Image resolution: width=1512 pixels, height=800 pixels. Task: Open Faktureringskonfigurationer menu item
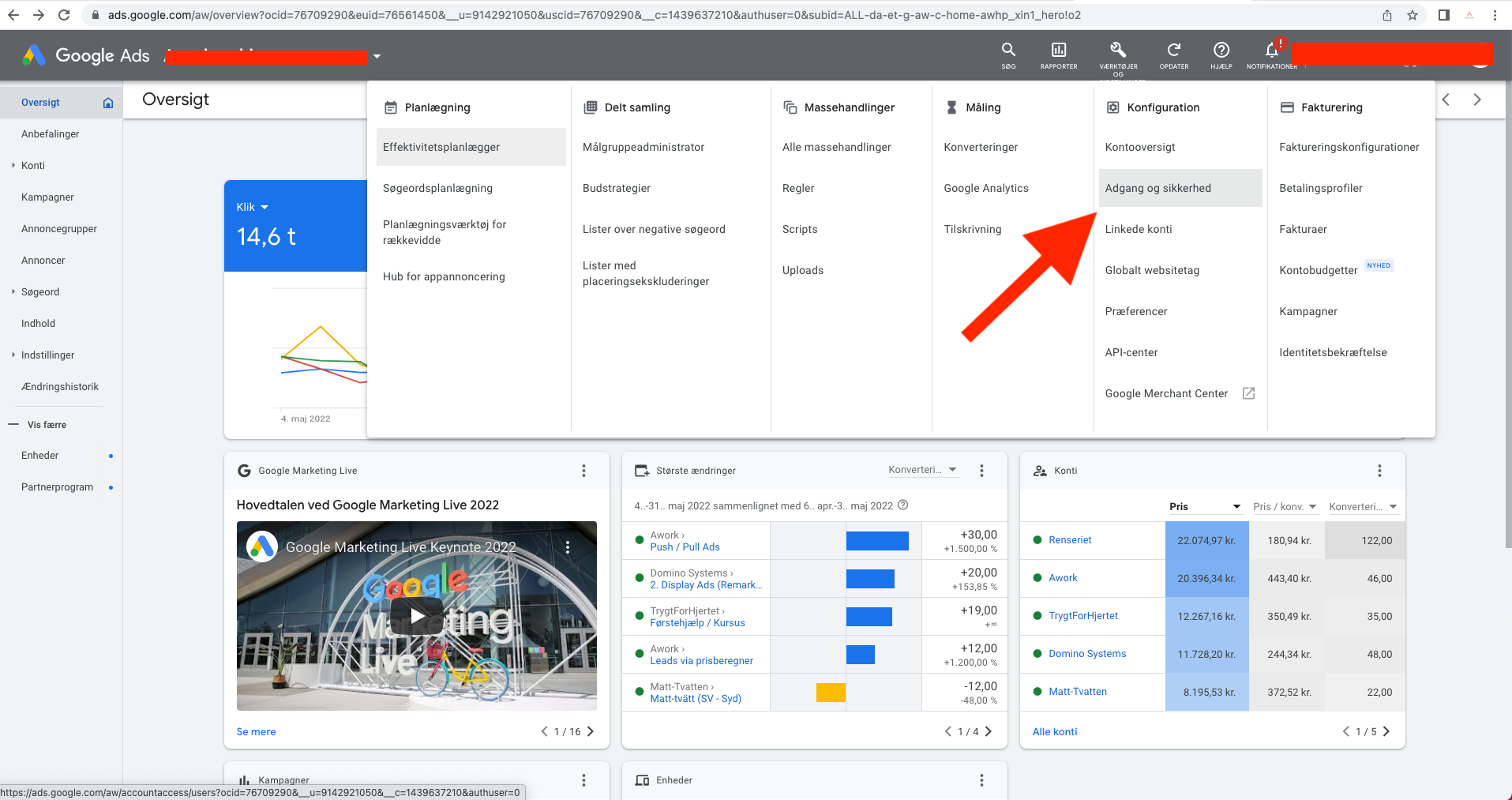point(1349,147)
